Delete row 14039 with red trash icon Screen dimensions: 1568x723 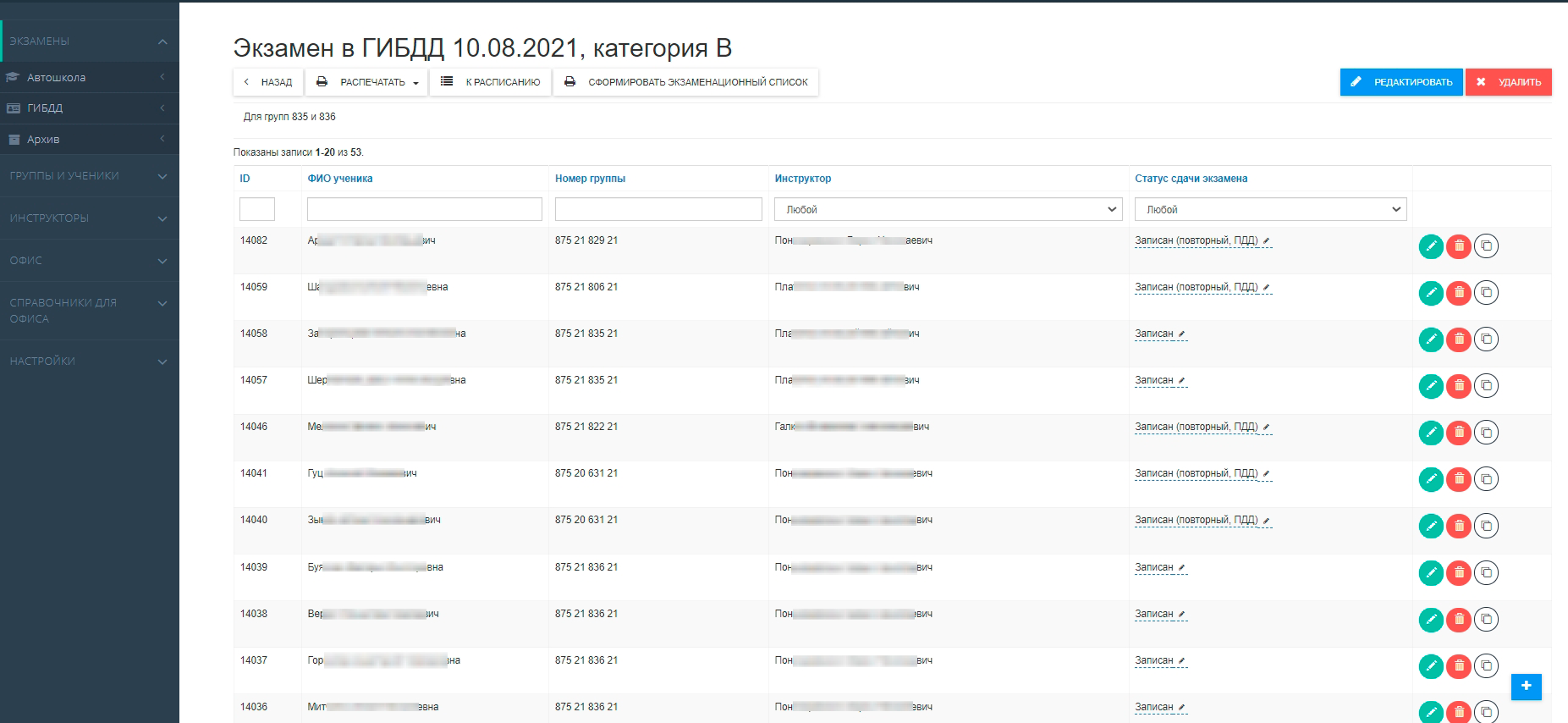[1459, 573]
